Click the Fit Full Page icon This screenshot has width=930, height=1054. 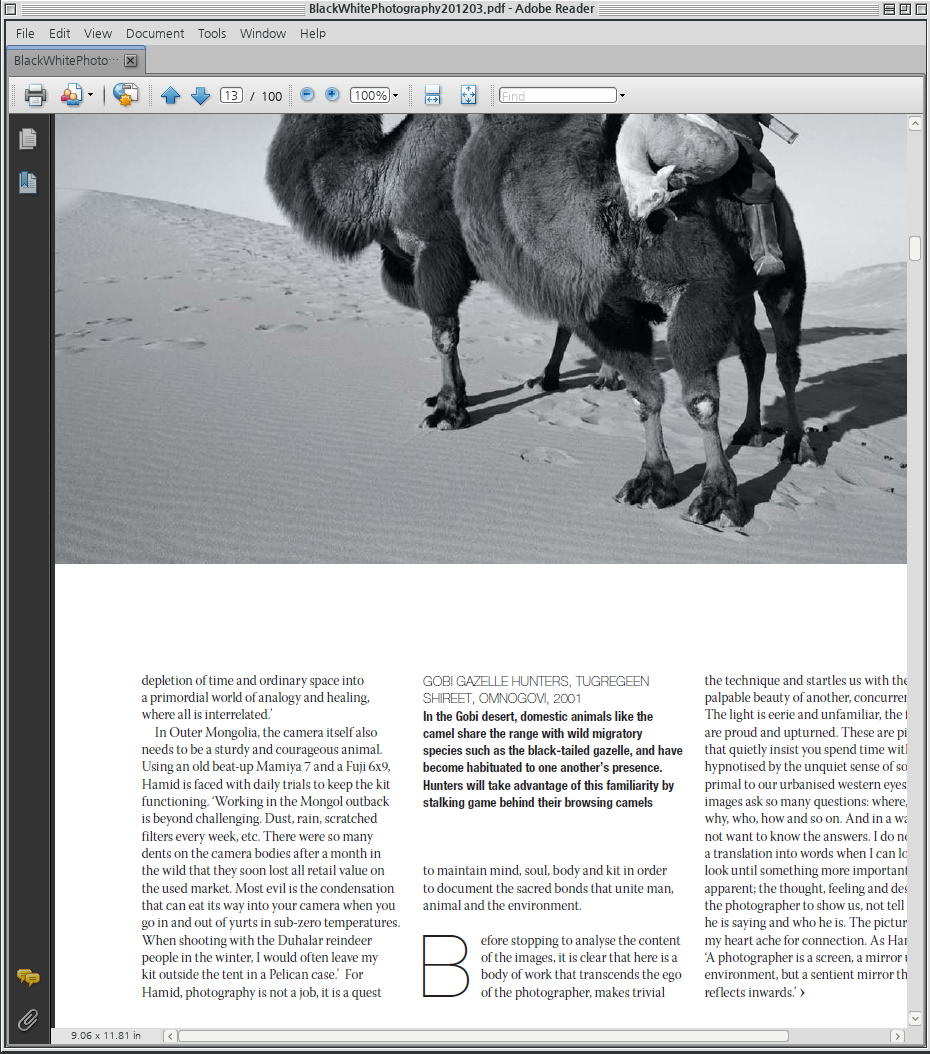point(468,95)
